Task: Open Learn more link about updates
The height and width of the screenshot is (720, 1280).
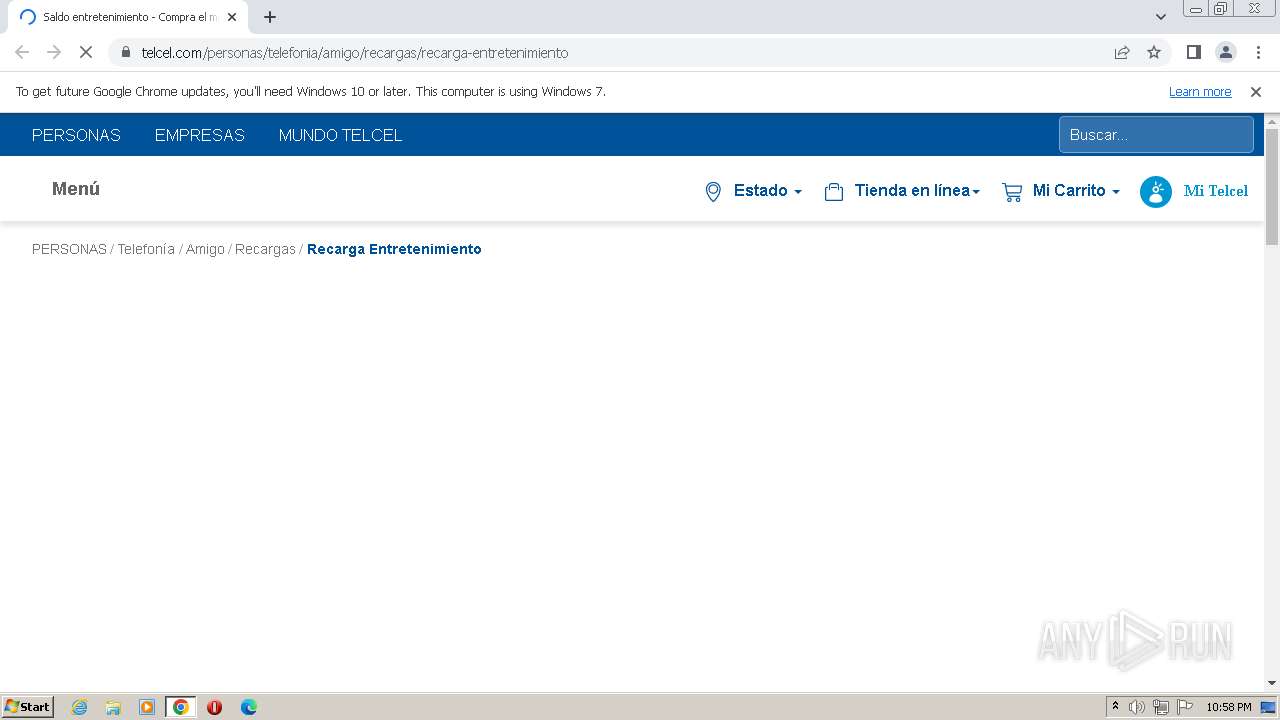Action: [1200, 92]
